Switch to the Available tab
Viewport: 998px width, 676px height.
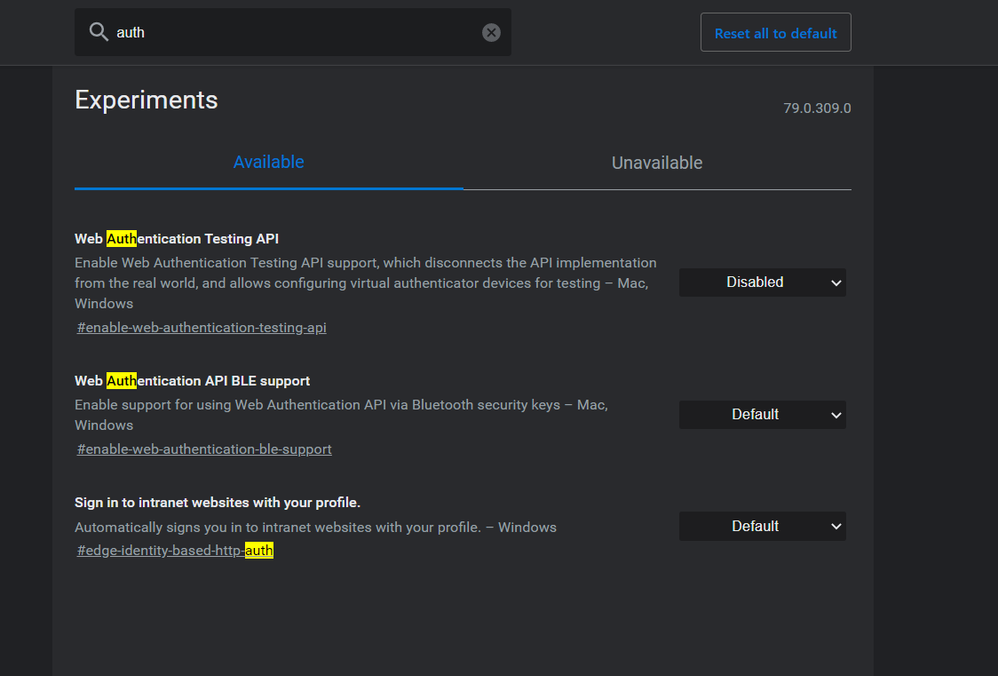coord(268,162)
